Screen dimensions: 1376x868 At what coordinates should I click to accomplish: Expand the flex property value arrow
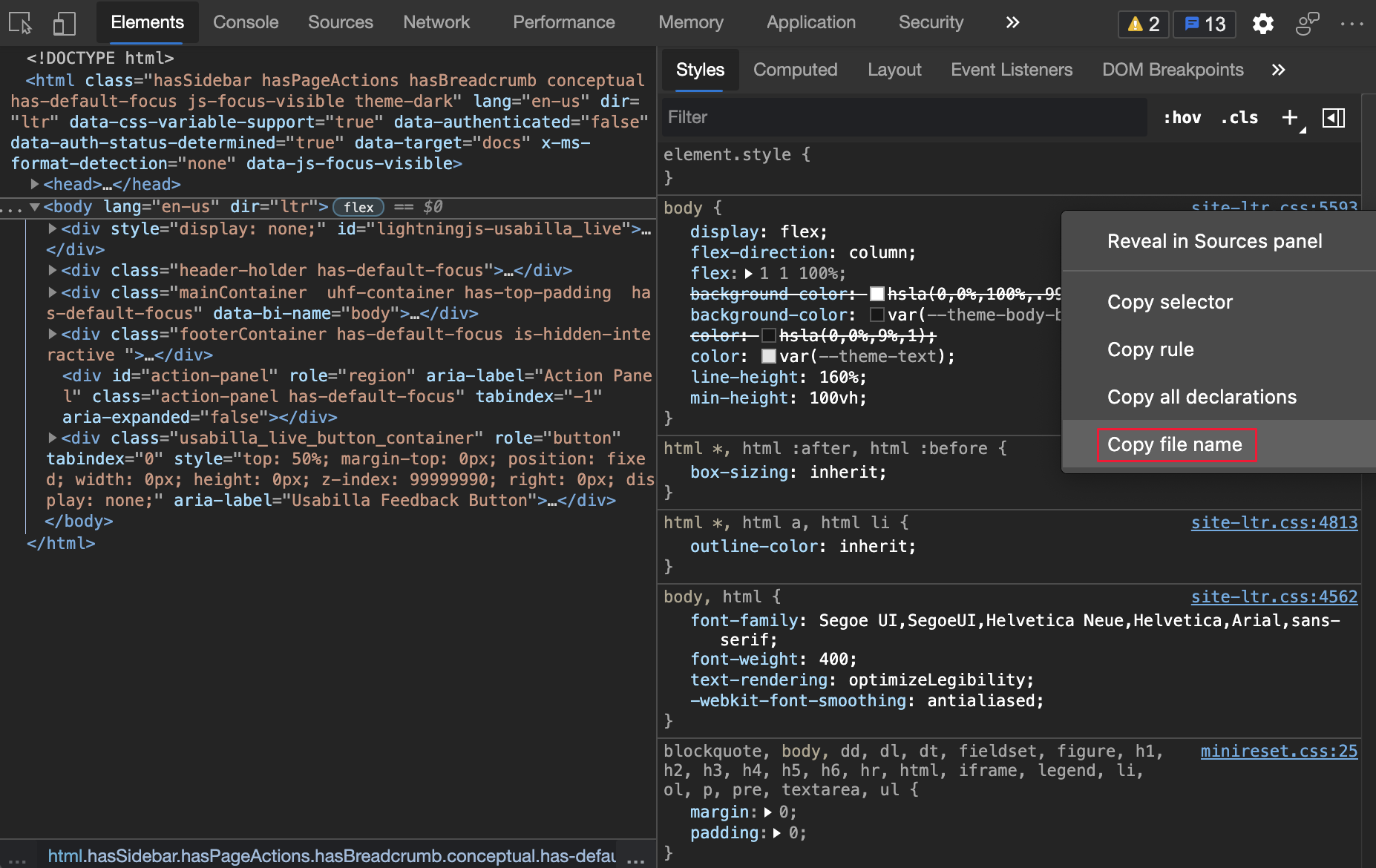pos(748,273)
